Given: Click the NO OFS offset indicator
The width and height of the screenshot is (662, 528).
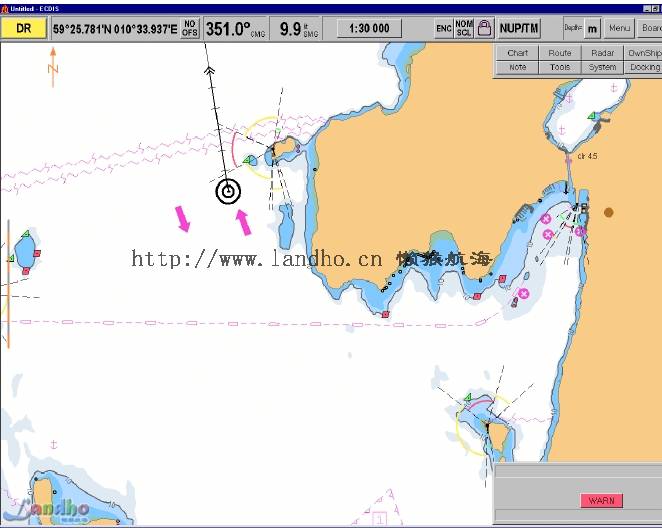Looking at the screenshot, I should pyautogui.click(x=190, y=28).
